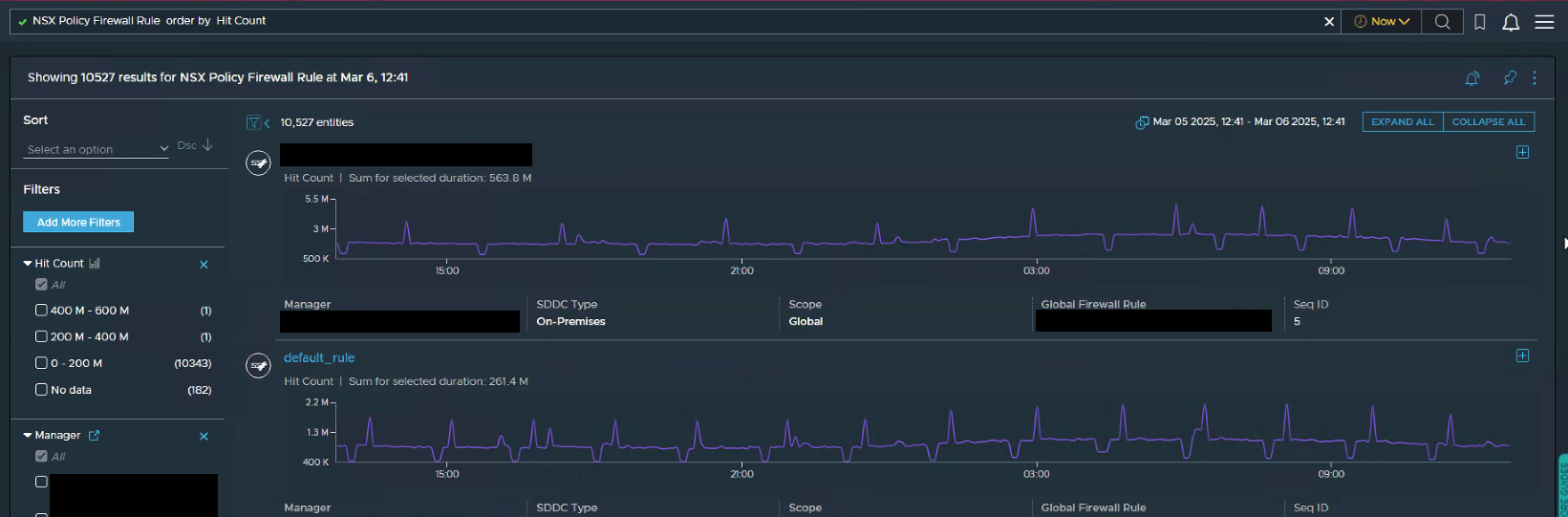Open the Sort 'Select an option' dropdown
The height and width of the screenshot is (517, 1568).
click(x=96, y=149)
